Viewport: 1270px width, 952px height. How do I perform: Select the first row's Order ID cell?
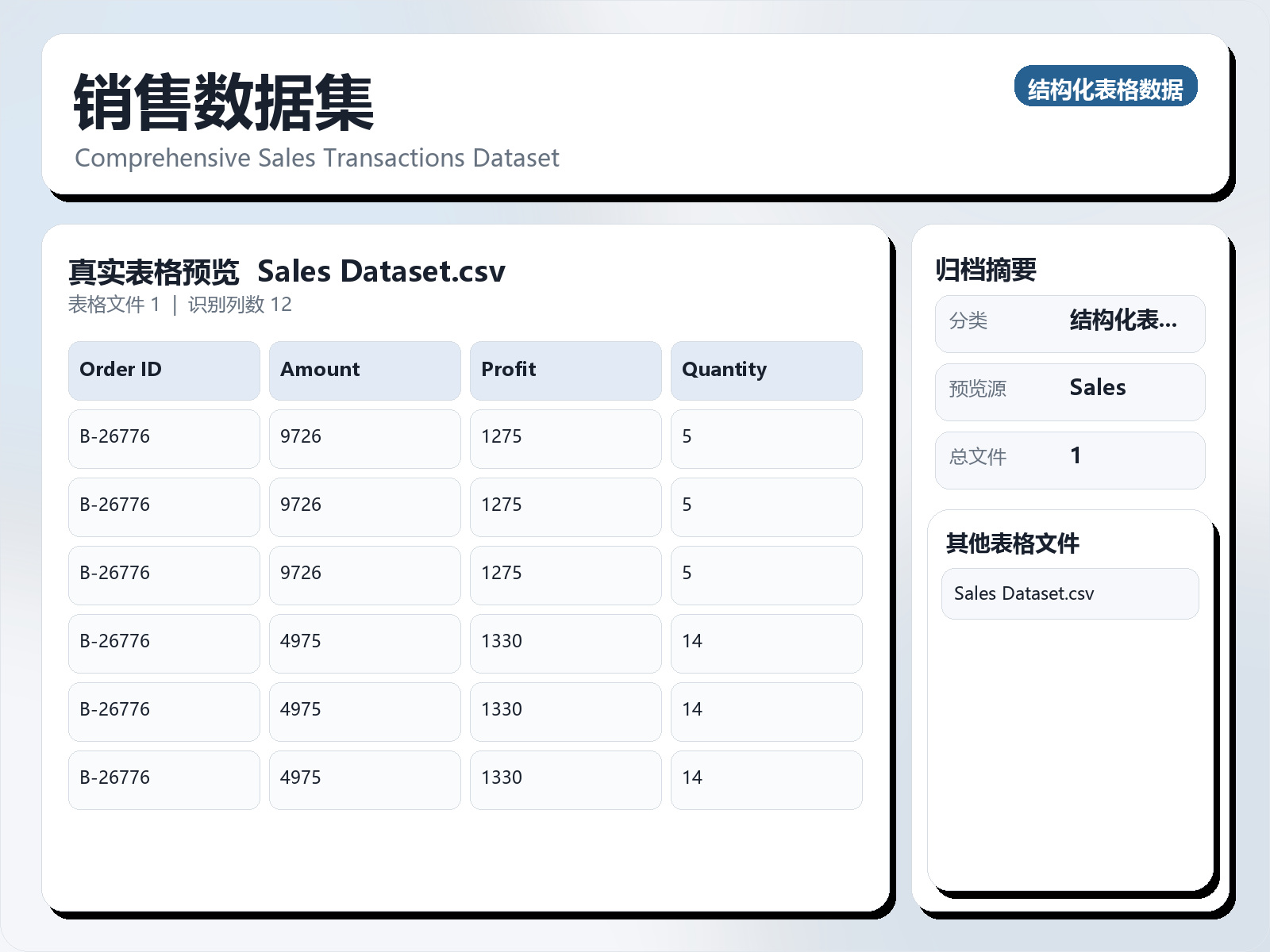point(164,438)
